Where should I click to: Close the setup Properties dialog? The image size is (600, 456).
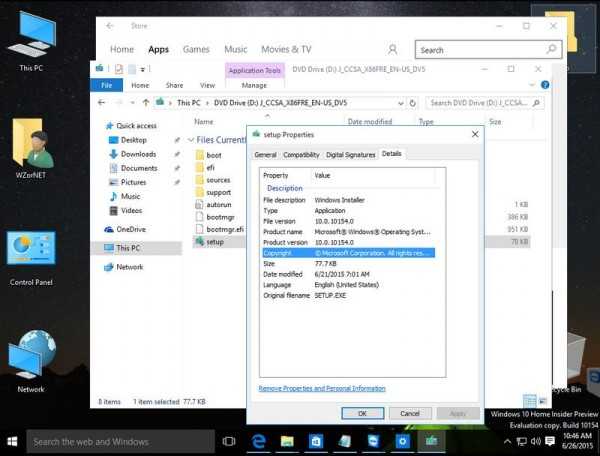(475, 134)
